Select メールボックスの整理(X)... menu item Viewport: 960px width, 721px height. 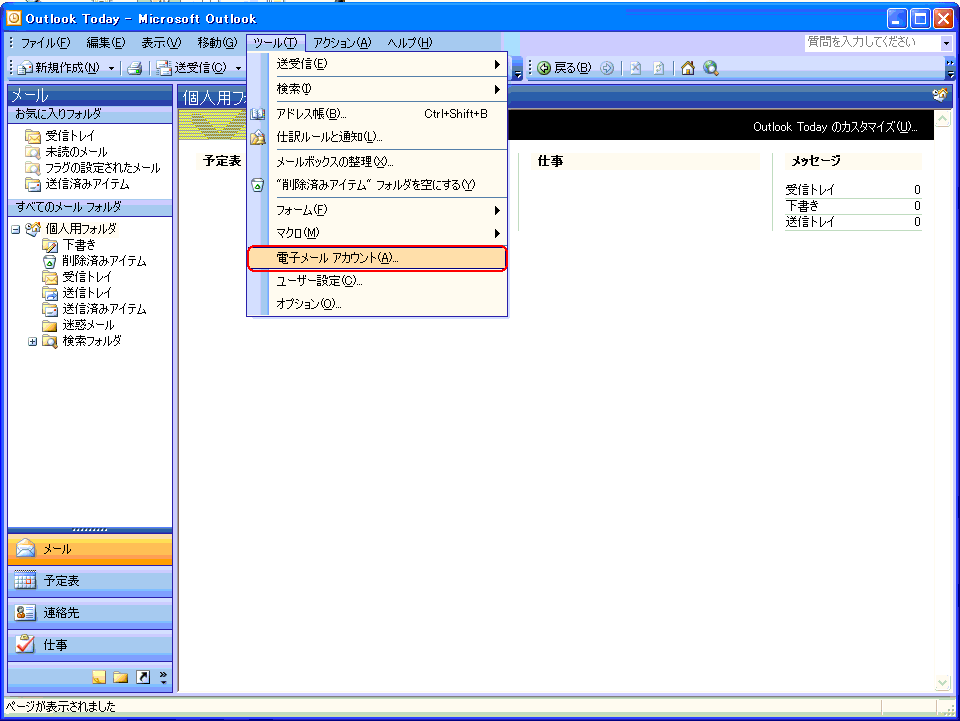click(377, 162)
